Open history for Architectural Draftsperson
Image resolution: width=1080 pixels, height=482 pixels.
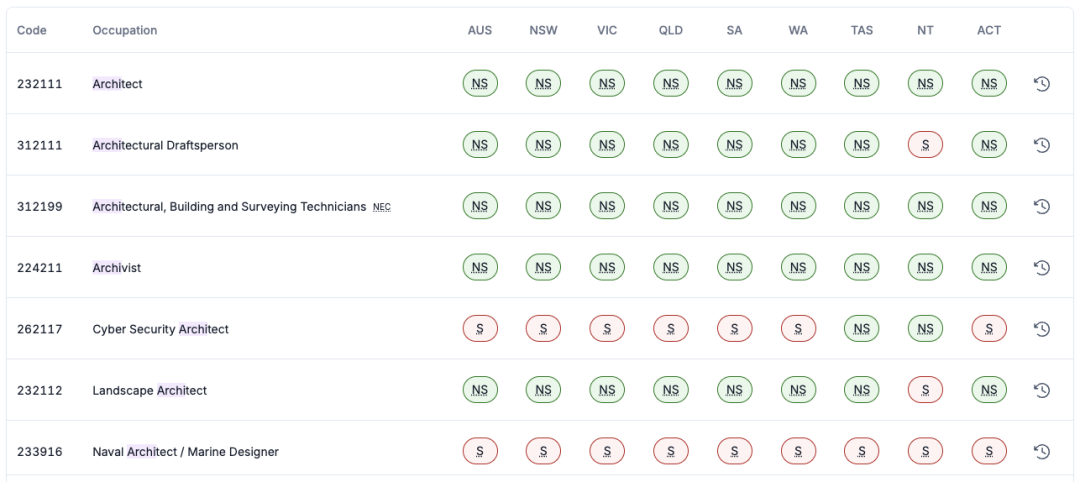point(1041,145)
